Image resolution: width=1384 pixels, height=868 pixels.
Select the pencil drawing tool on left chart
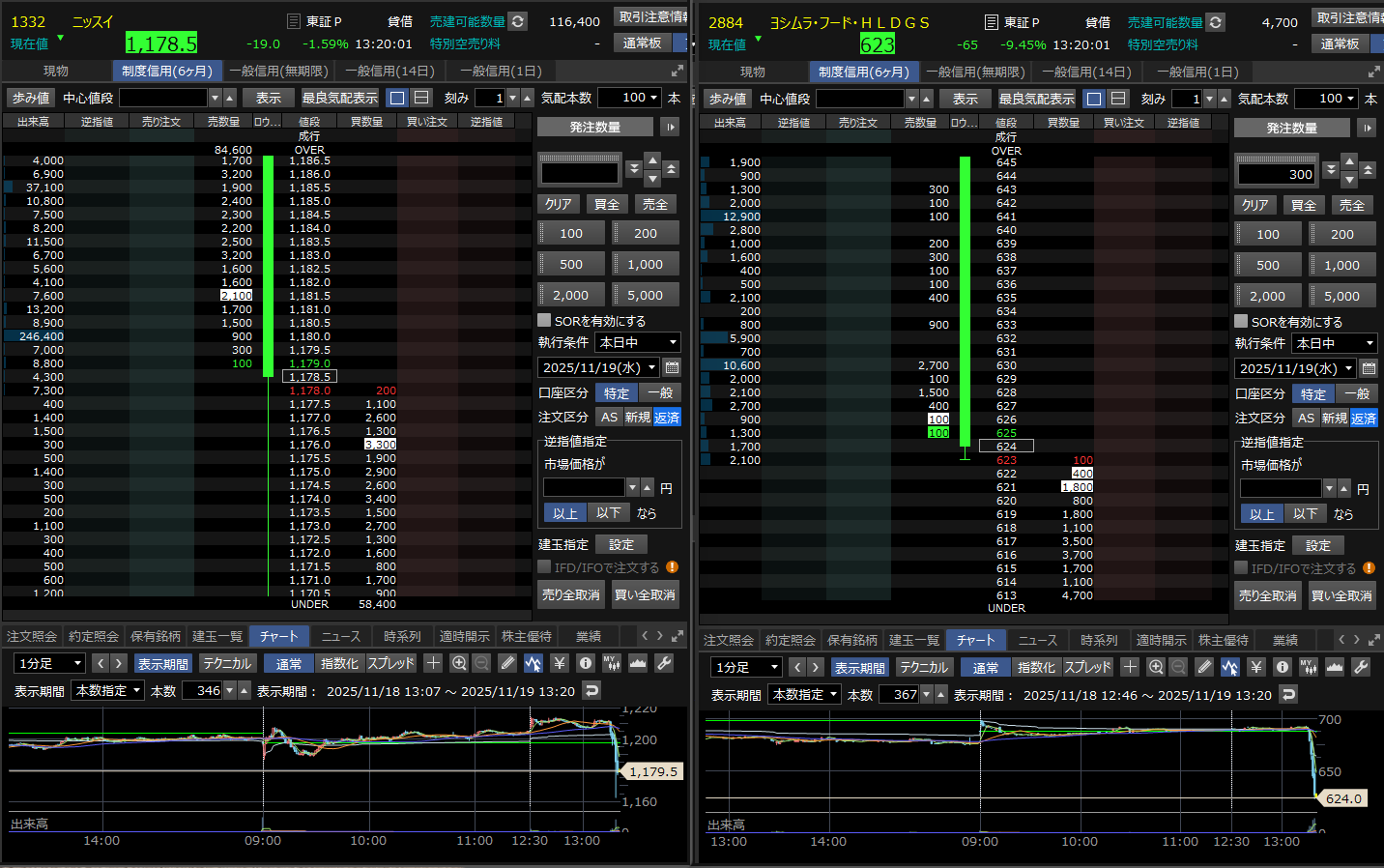coord(507,663)
